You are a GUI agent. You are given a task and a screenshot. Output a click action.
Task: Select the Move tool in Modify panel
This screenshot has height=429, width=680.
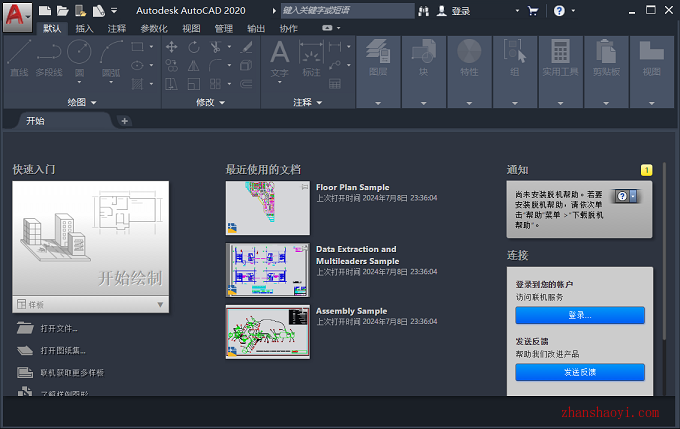click(x=172, y=47)
